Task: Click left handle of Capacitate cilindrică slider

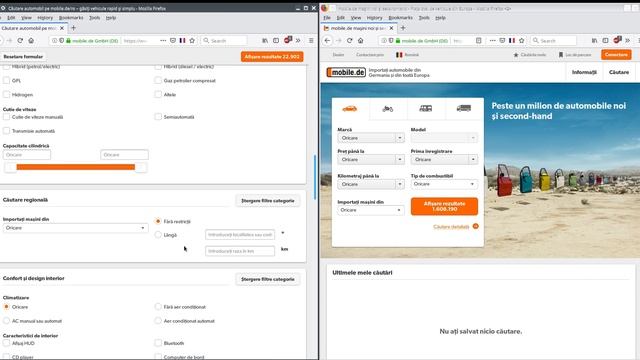Action: click(10, 167)
